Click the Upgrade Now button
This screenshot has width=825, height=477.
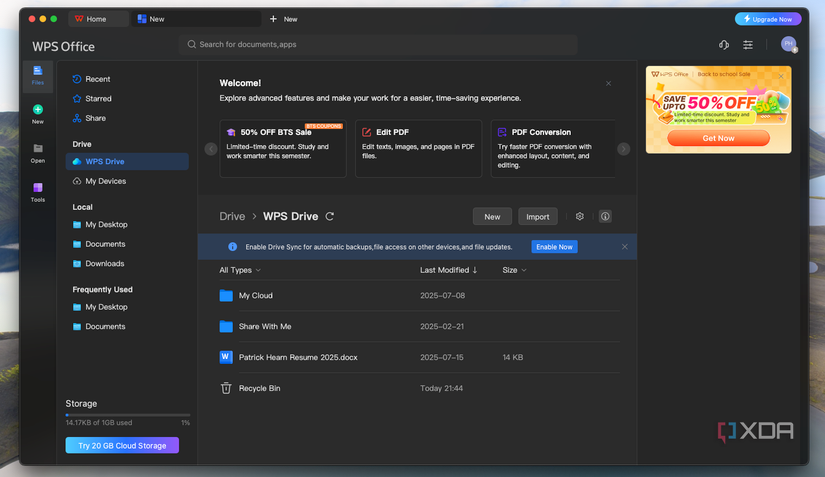pos(768,19)
